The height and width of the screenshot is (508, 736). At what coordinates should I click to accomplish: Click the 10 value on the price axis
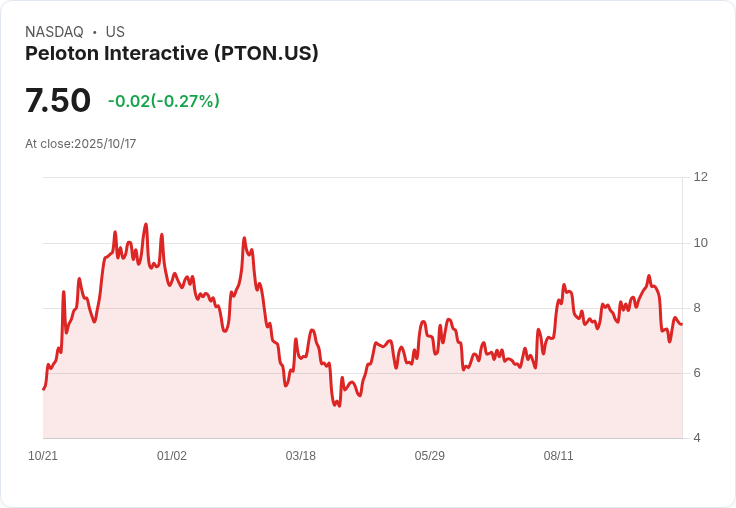coord(700,243)
